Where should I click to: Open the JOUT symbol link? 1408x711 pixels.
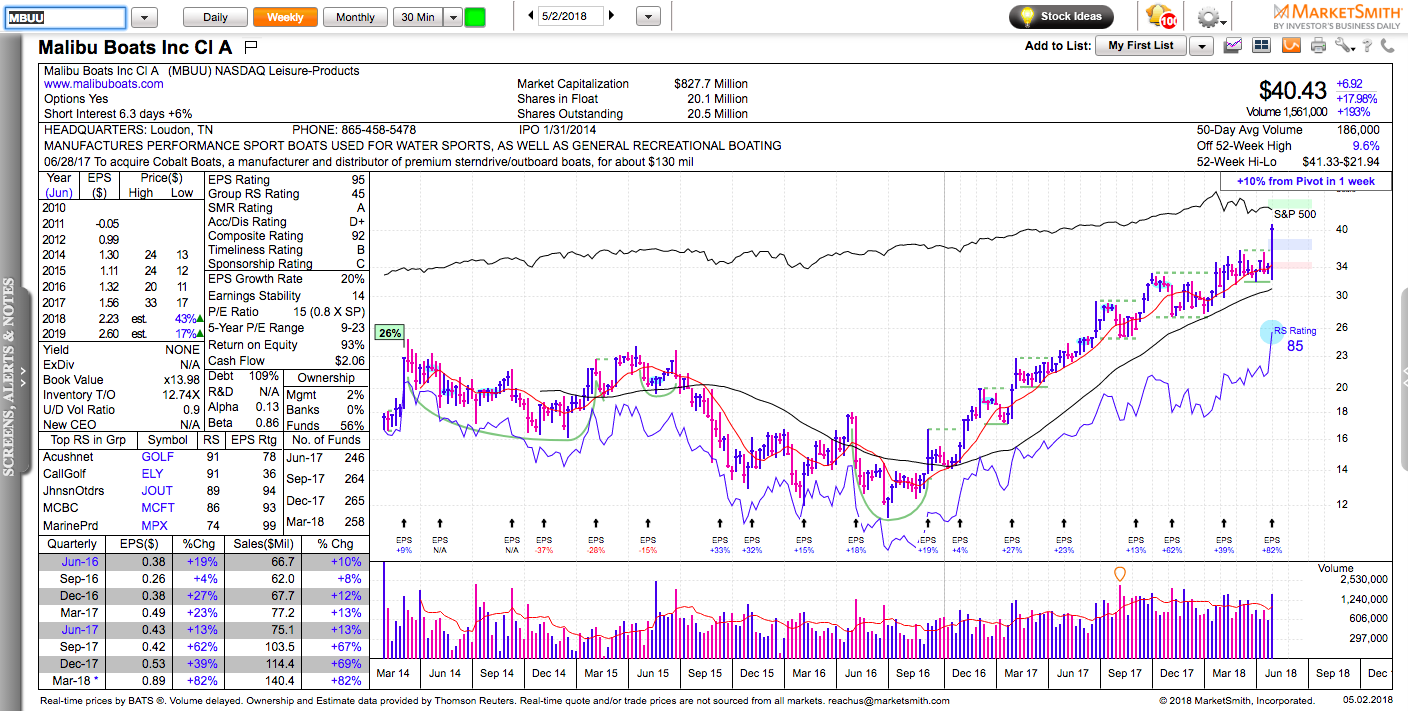click(x=157, y=491)
